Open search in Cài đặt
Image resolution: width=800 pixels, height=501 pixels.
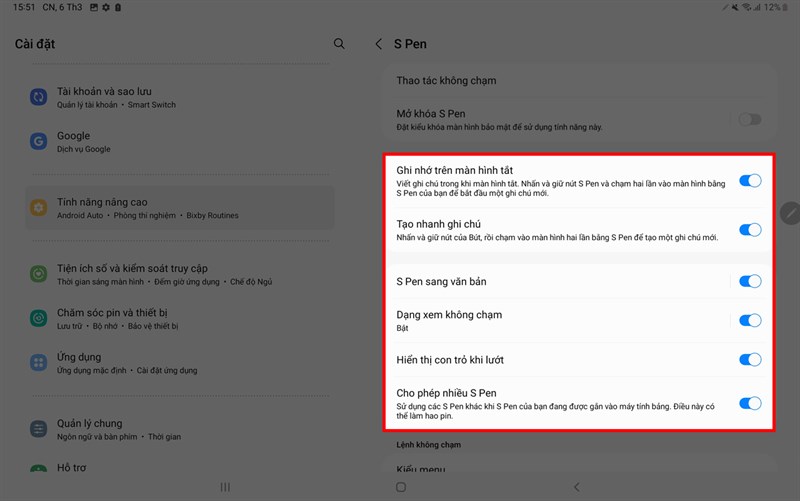339,44
